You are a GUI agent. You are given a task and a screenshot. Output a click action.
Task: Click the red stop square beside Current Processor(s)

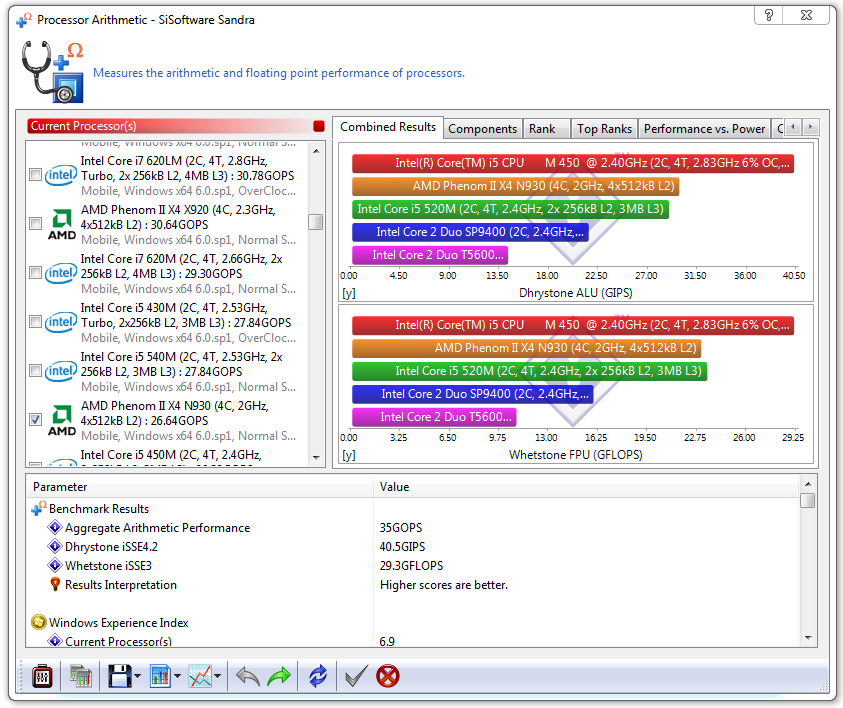[319, 126]
